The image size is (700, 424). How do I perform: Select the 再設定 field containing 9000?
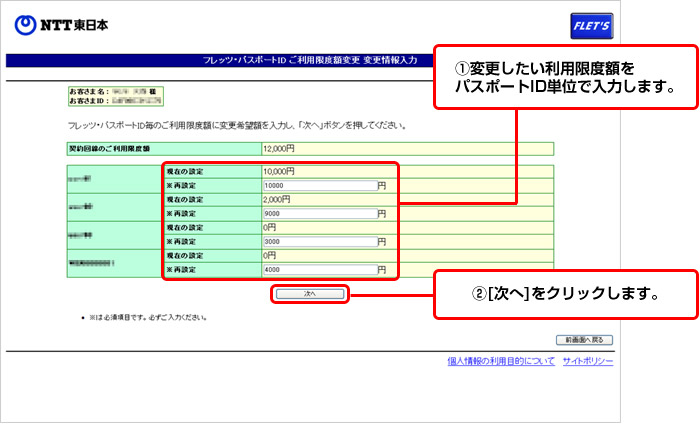click(x=318, y=213)
